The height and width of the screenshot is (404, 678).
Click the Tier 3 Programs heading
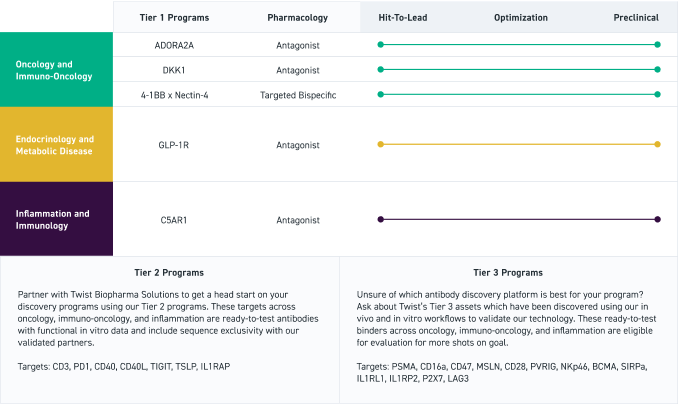click(508, 272)
